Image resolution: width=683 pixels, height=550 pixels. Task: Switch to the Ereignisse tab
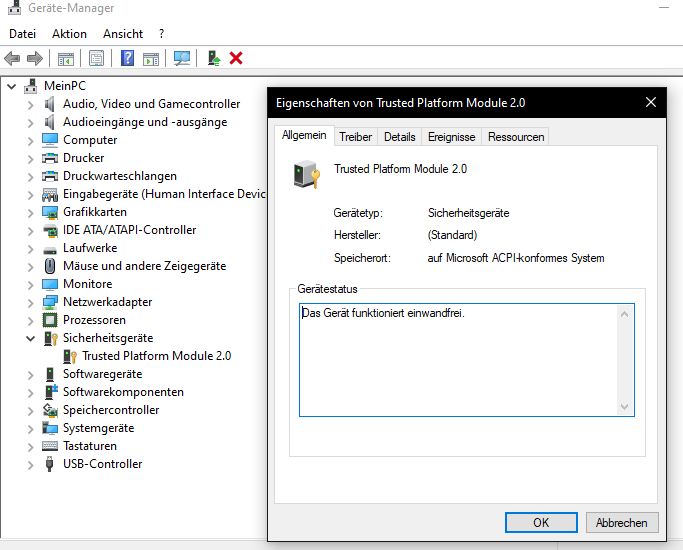(x=451, y=137)
